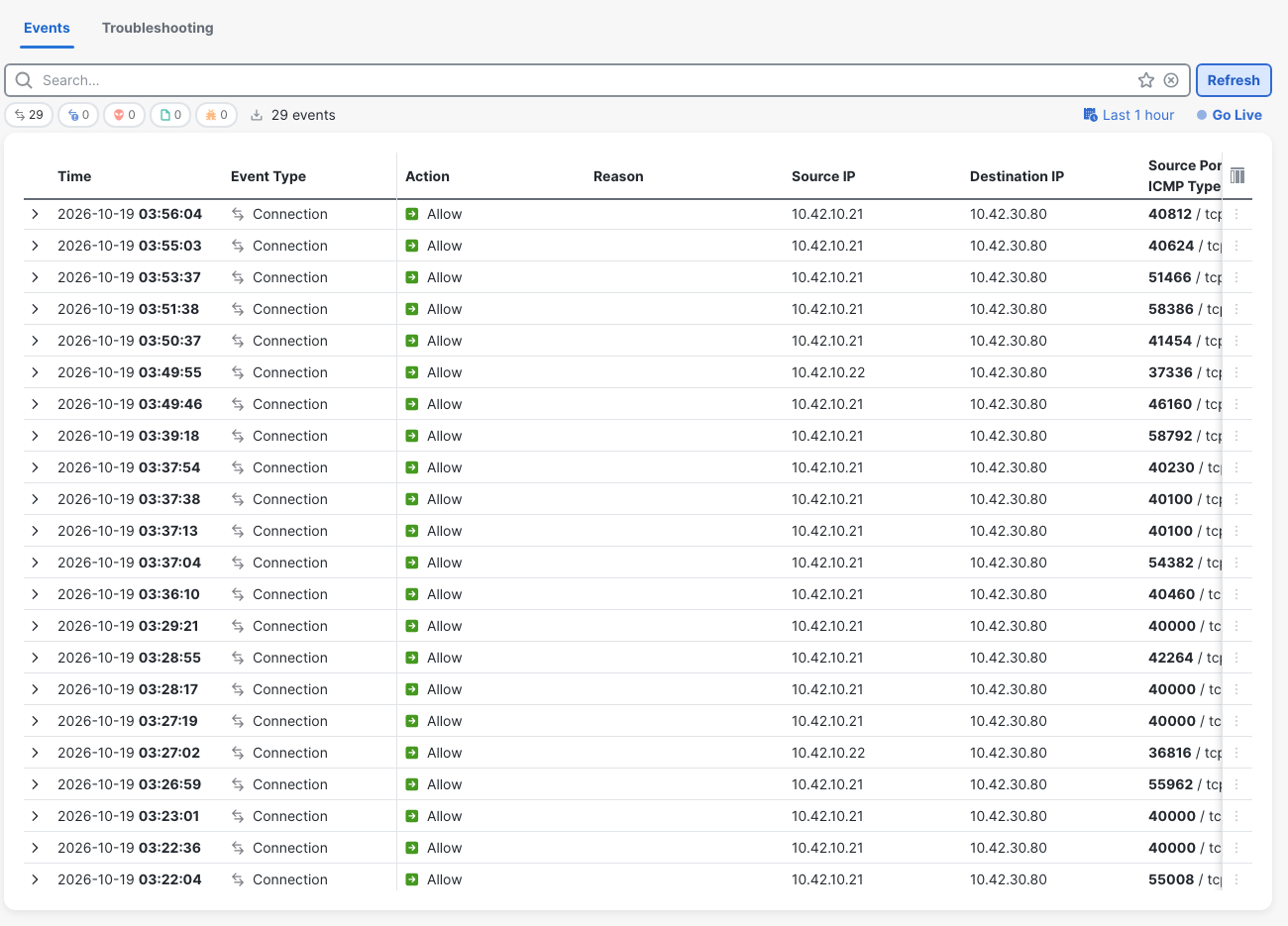Select source port 55962 value
The width and height of the screenshot is (1288, 926).
1171,784
